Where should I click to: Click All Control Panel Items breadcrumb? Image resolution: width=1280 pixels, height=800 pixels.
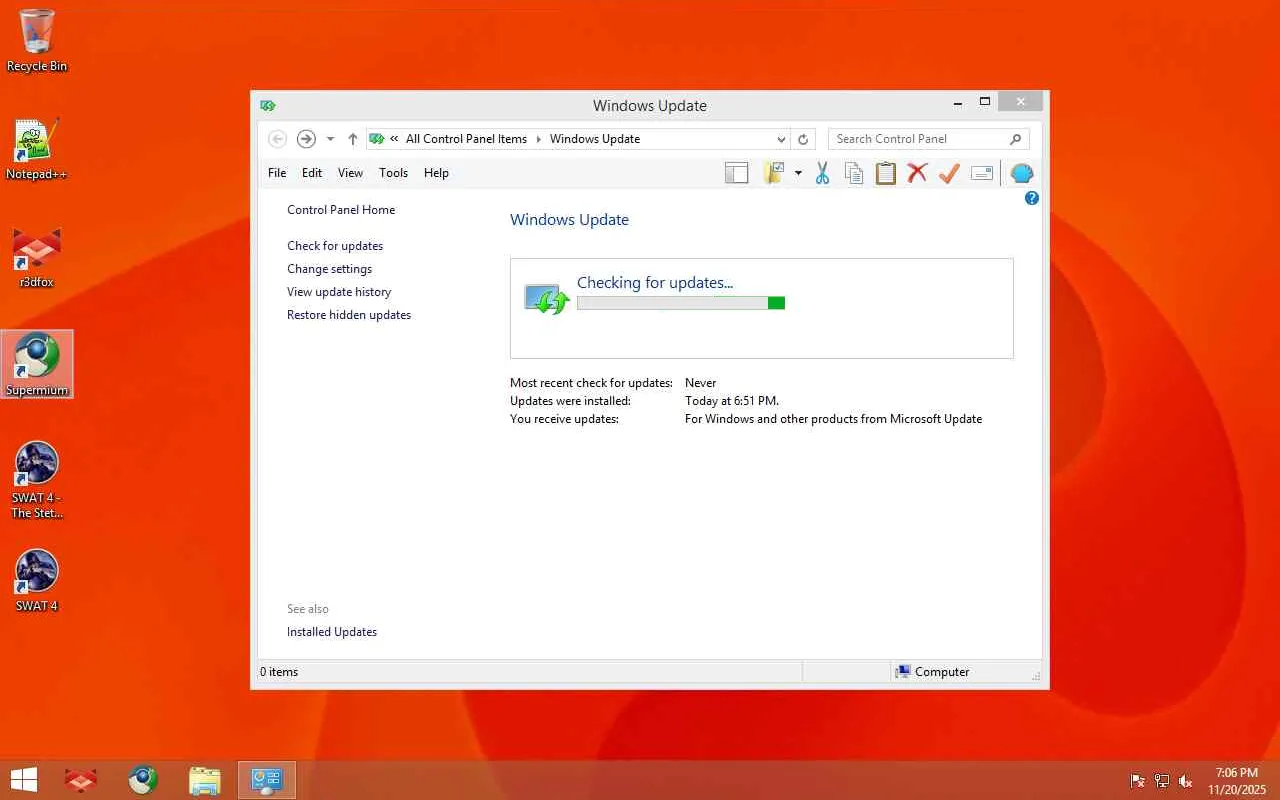pyautogui.click(x=466, y=139)
